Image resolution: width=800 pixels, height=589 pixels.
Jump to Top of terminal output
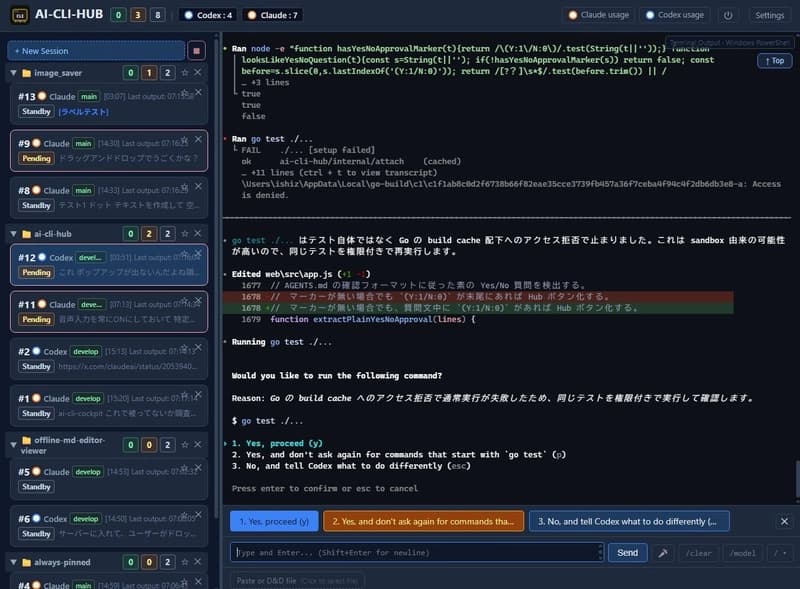[x=774, y=61]
